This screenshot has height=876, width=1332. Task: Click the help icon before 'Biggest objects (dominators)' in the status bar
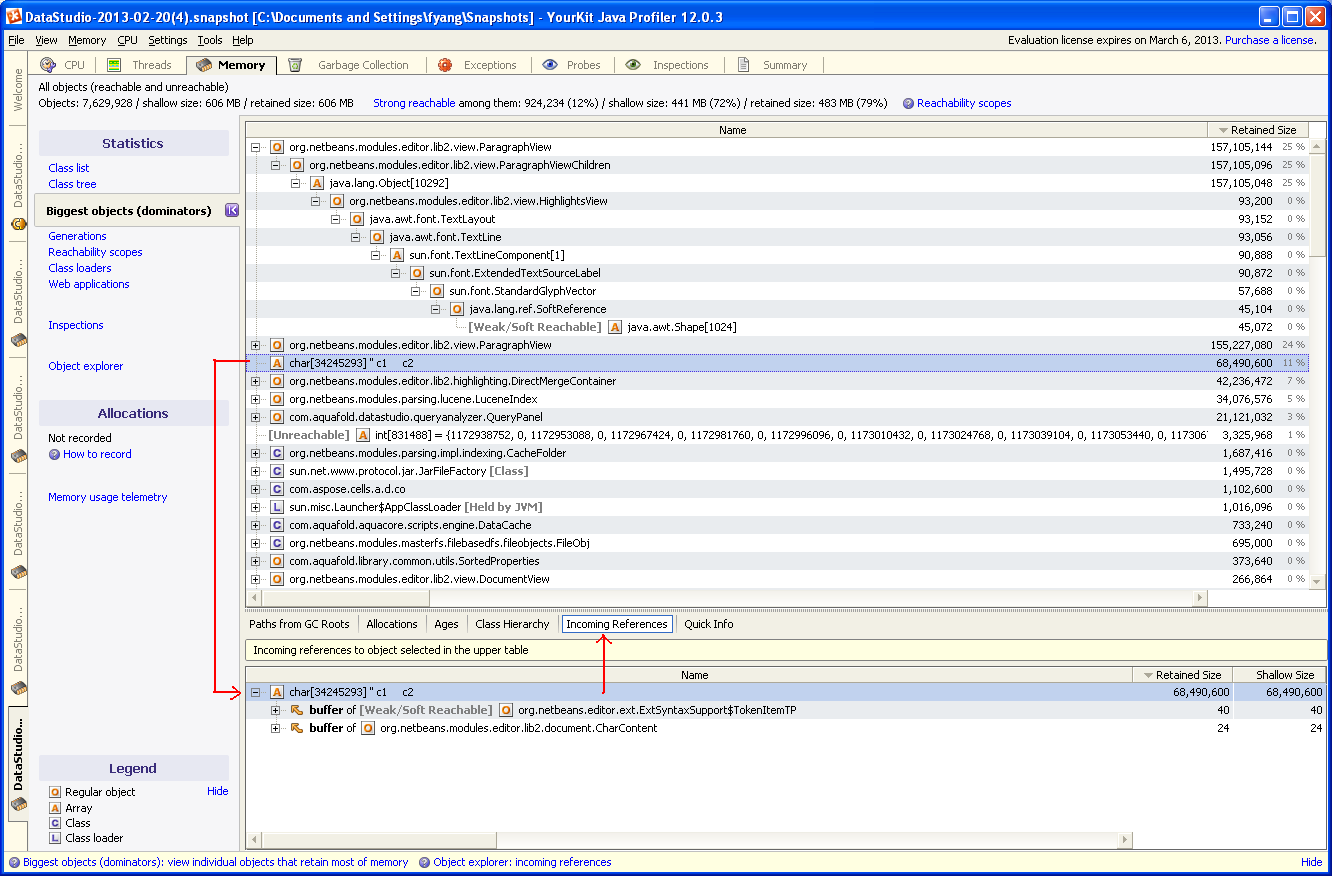point(14,862)
